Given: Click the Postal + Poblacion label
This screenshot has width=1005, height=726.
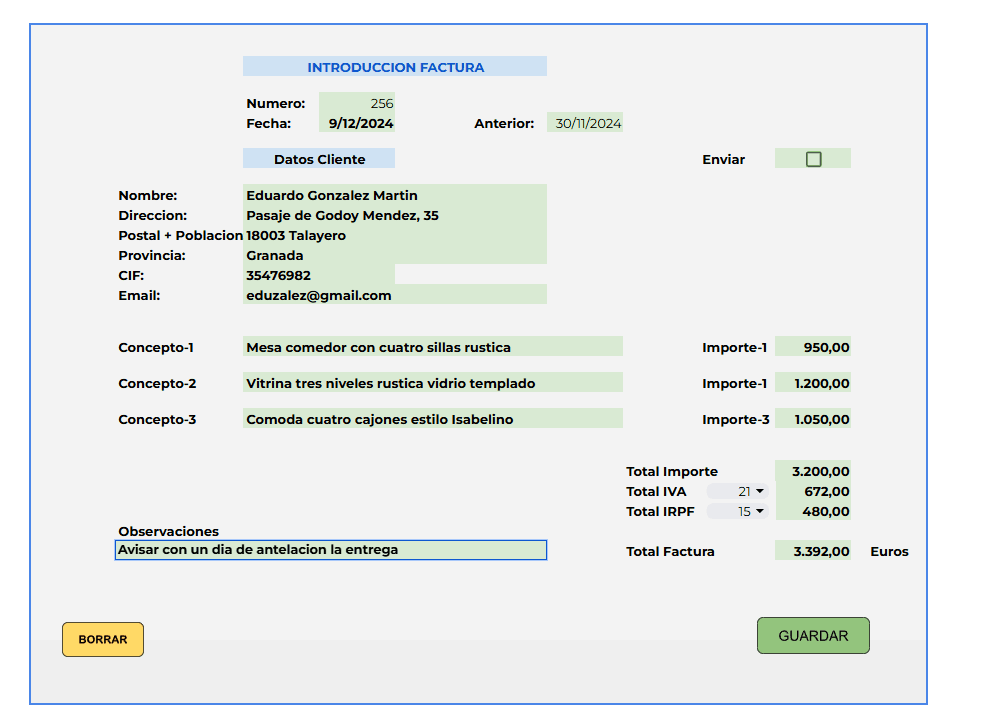Looking at the screenshot, I should (x=180, y=235).
